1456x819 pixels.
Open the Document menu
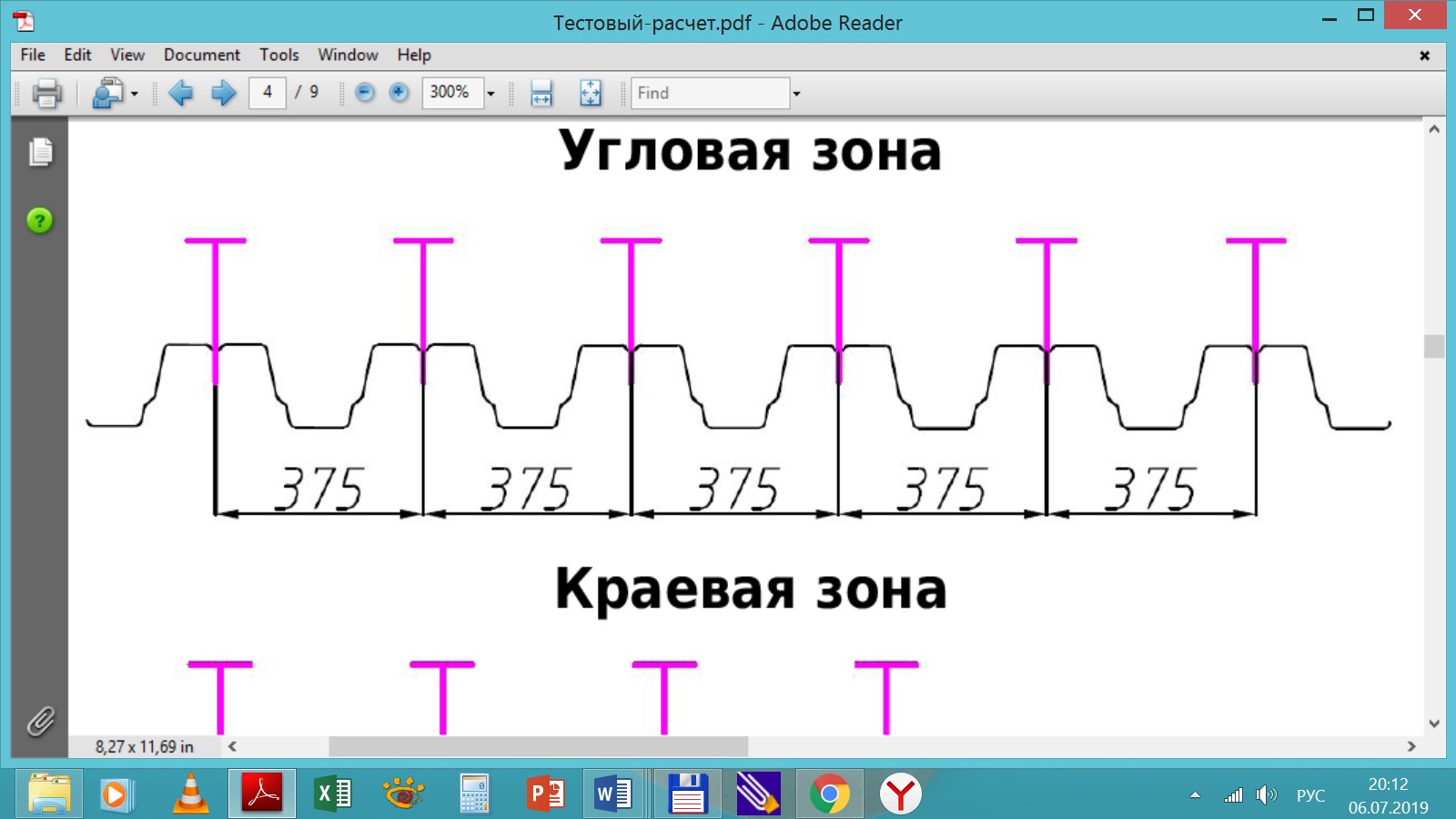(x=201, y=55)
